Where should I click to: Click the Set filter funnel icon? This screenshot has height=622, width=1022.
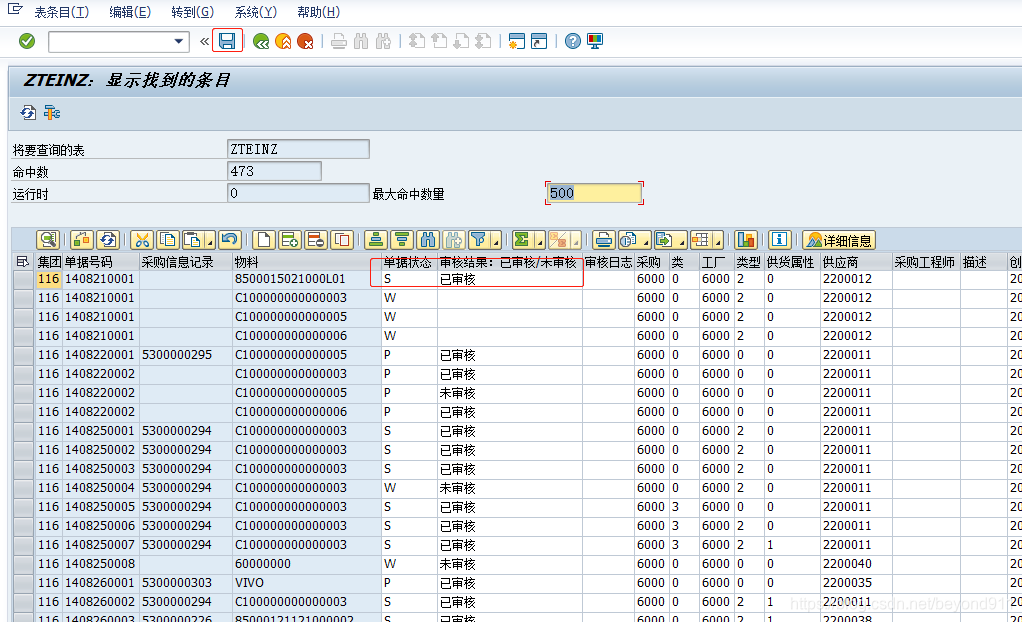(479, 240)
